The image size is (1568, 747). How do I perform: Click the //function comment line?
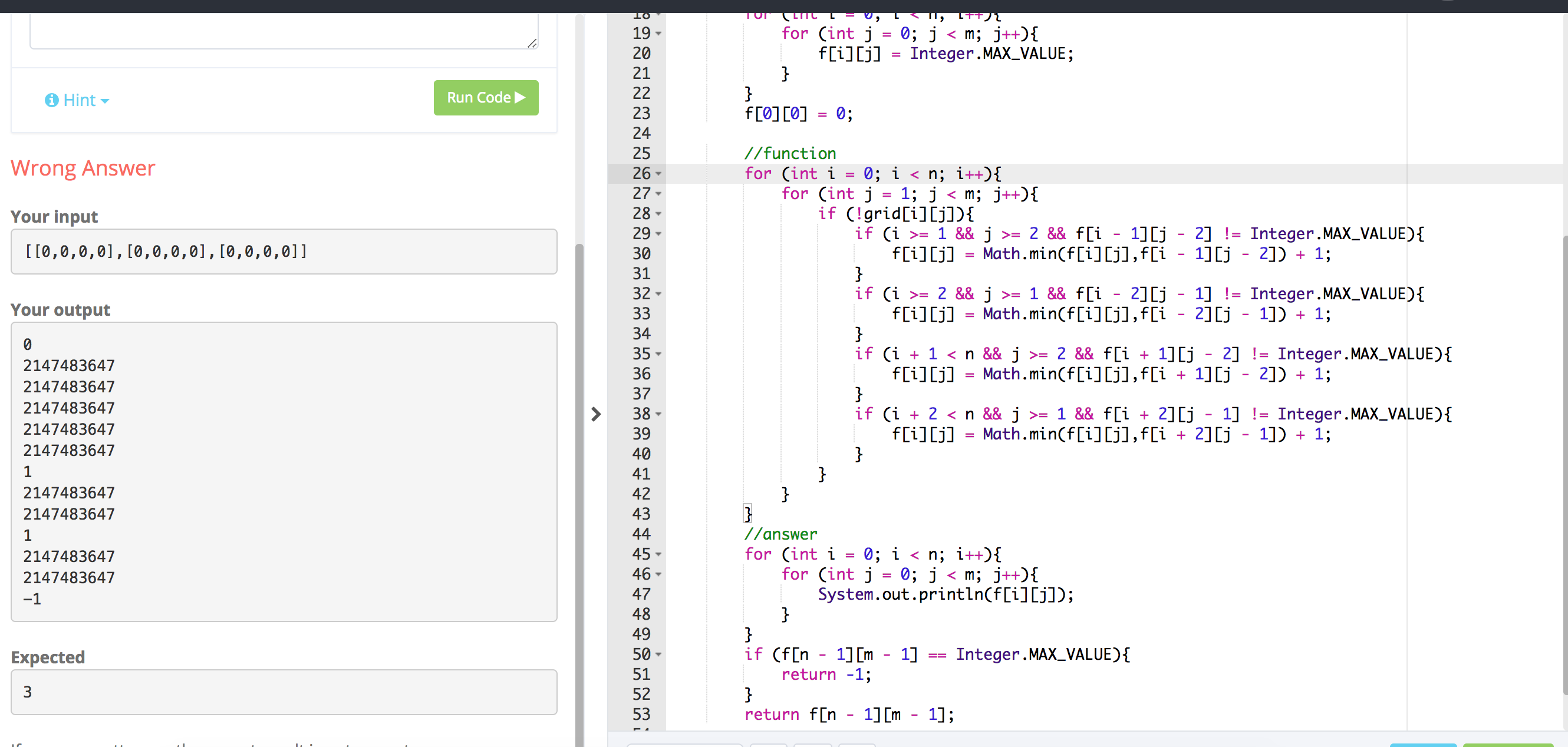[x=790, y=153]
